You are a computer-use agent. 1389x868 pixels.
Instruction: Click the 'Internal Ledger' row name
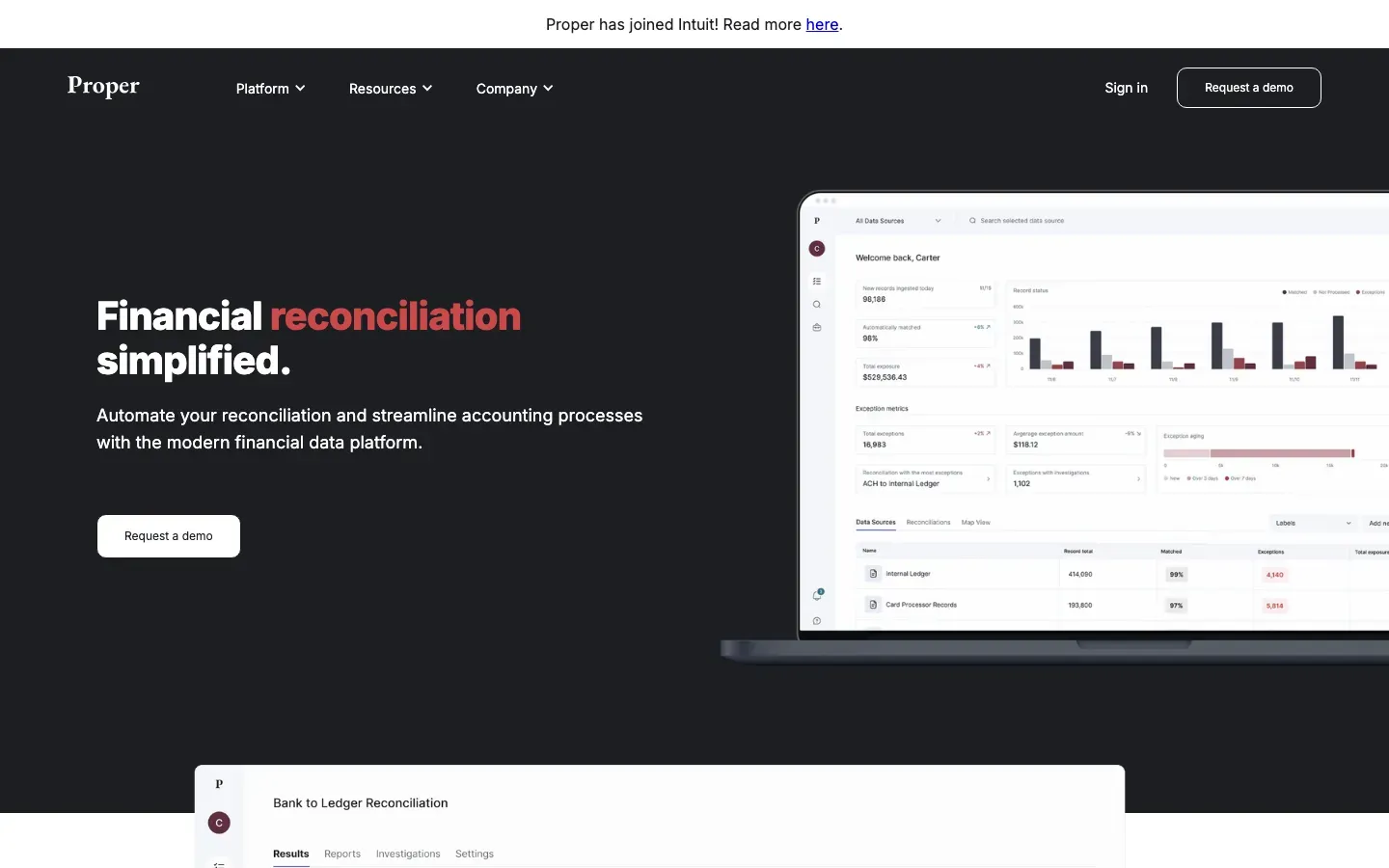point(908,574)
